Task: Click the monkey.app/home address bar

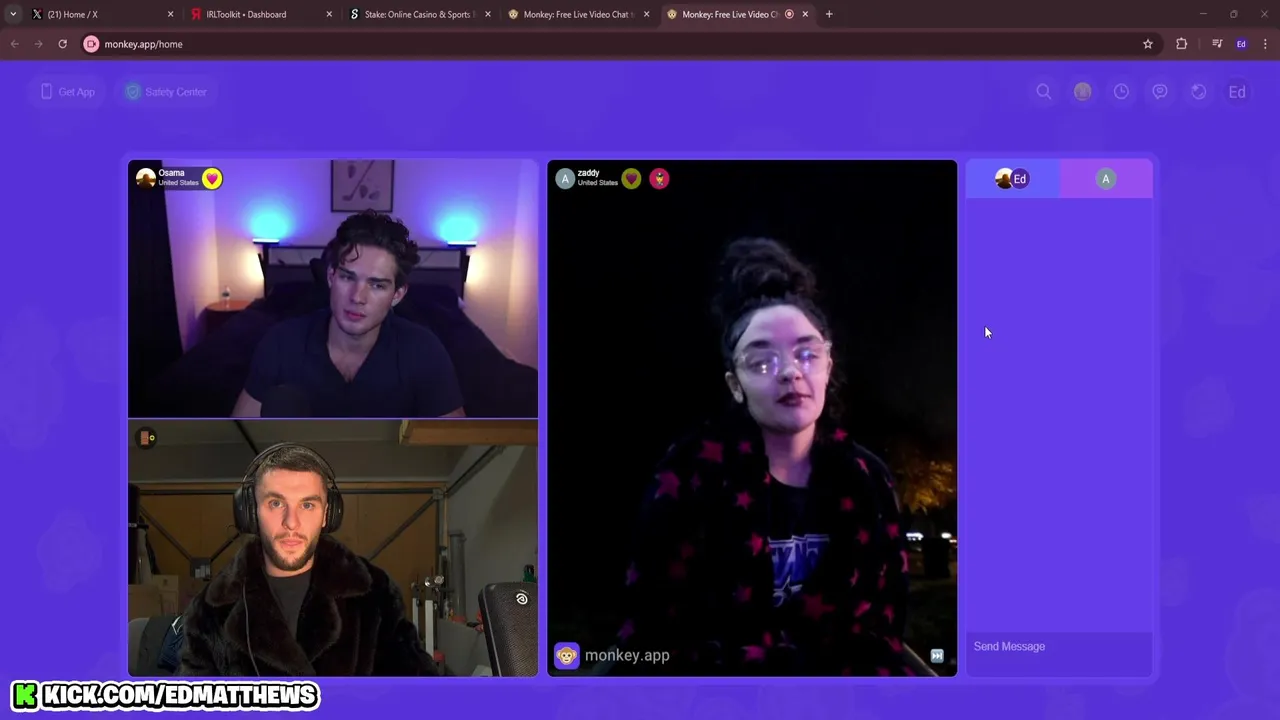Action: click(x=620, y=44)
